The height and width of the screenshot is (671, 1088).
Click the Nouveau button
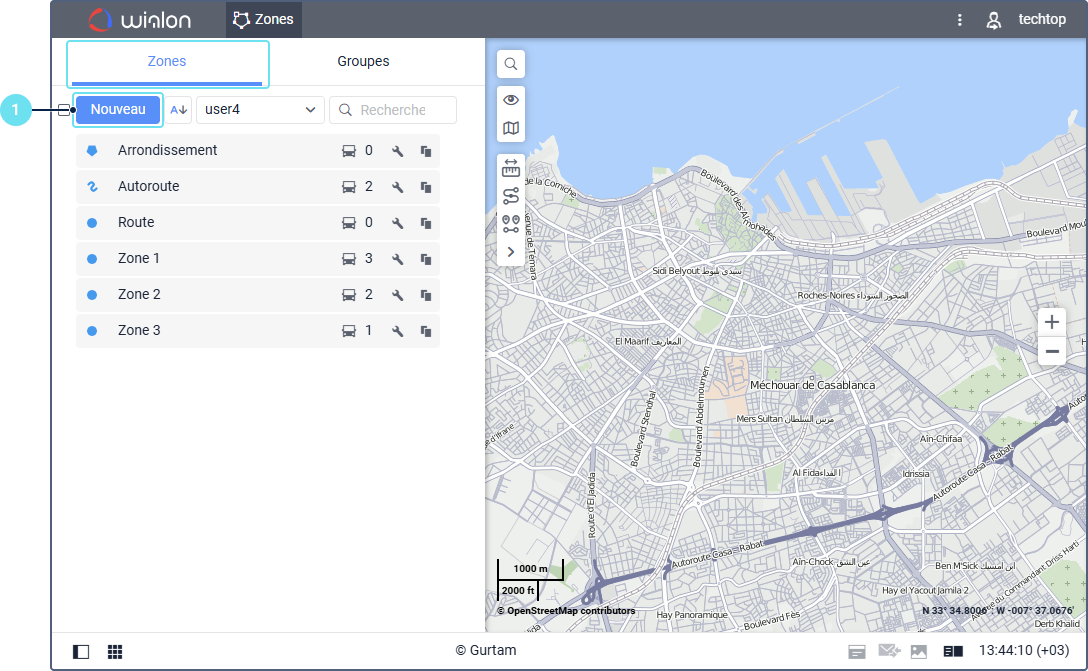click(118, 110)
